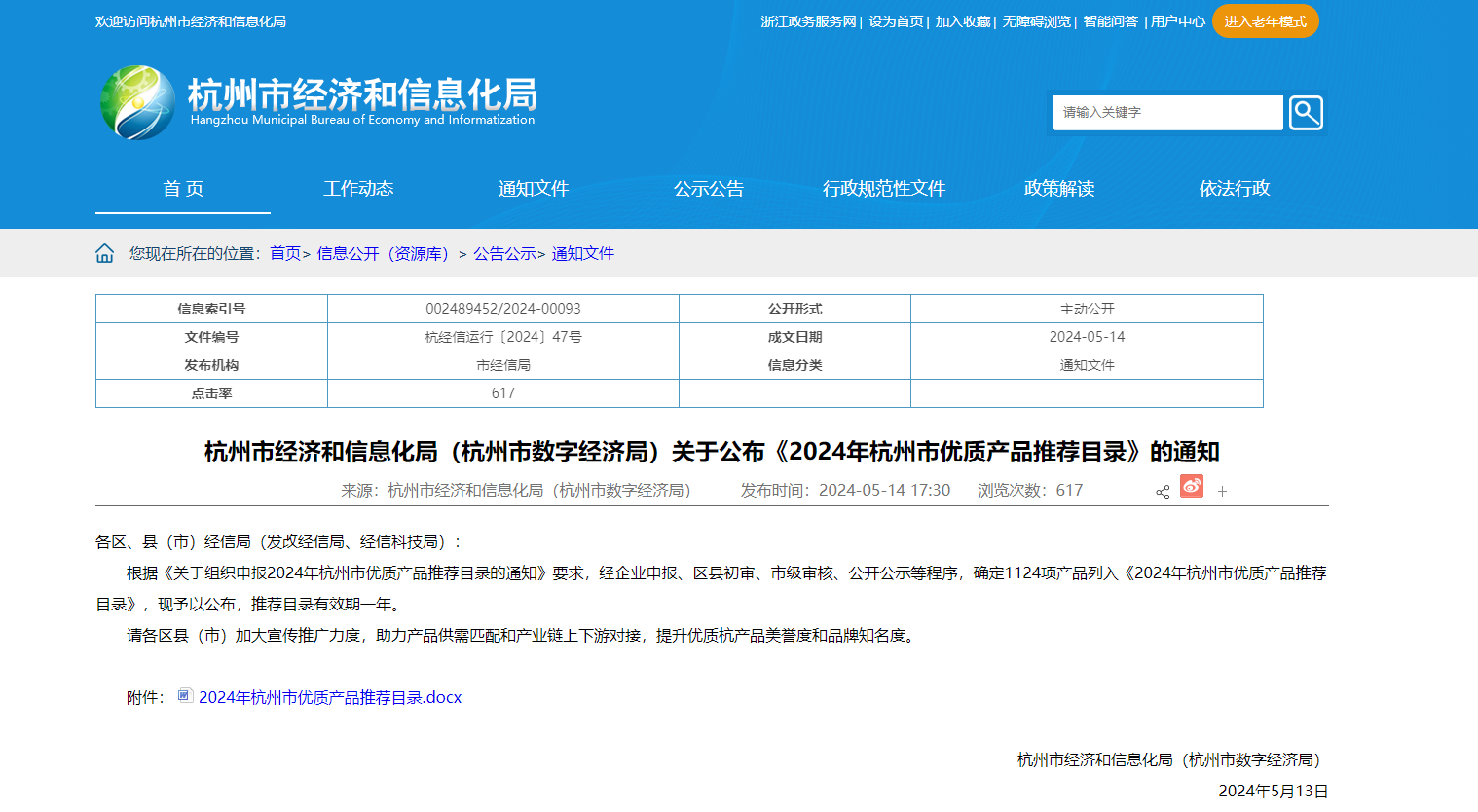The width and height of the screenshot is (1478, 812).
Task: Open the 公示公告 navigation tab
Action: pos(709,189)
